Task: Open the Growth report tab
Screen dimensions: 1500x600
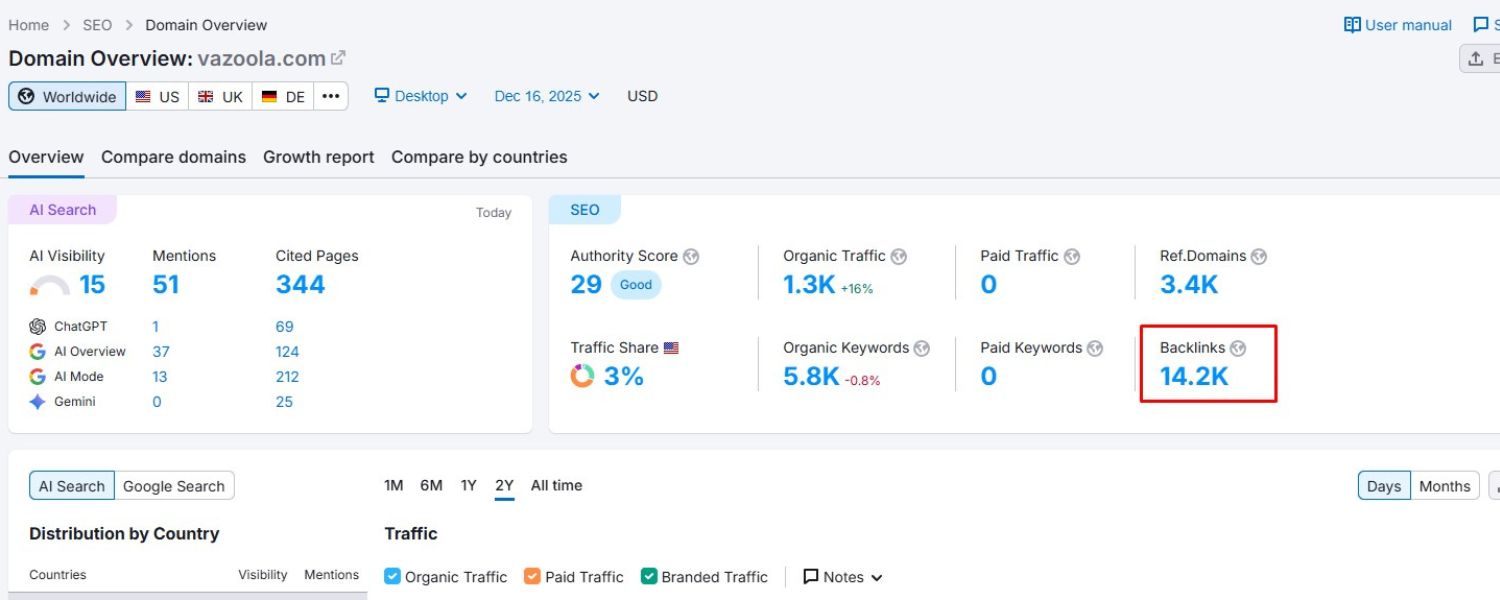Action: coord(318,157)
